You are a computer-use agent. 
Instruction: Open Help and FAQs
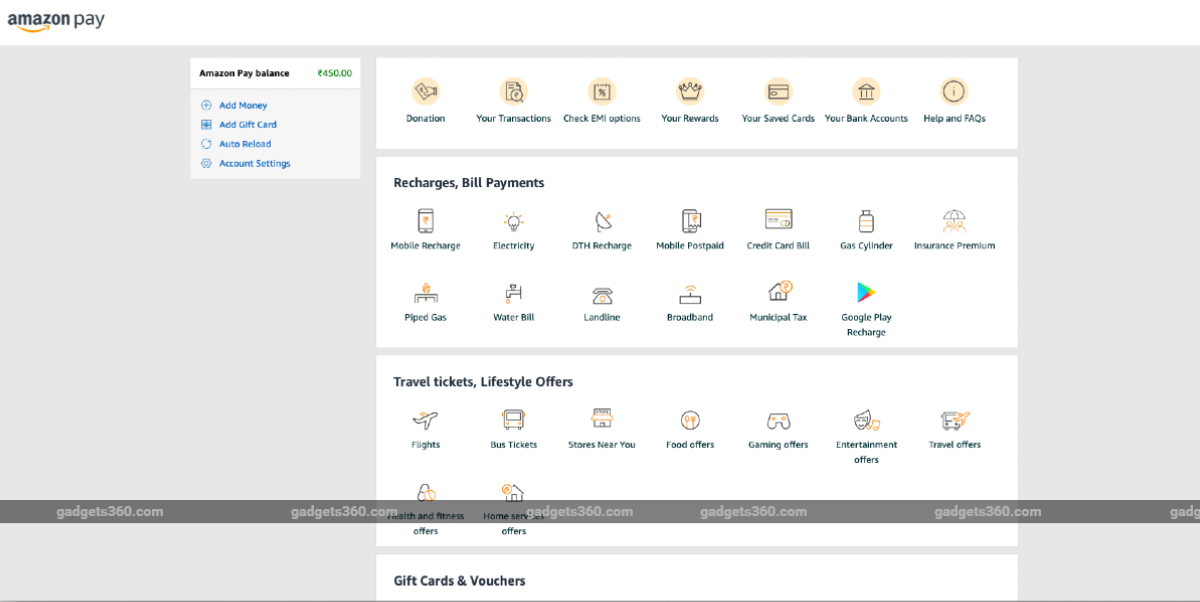pyautogui.click(x=953, y=97)
